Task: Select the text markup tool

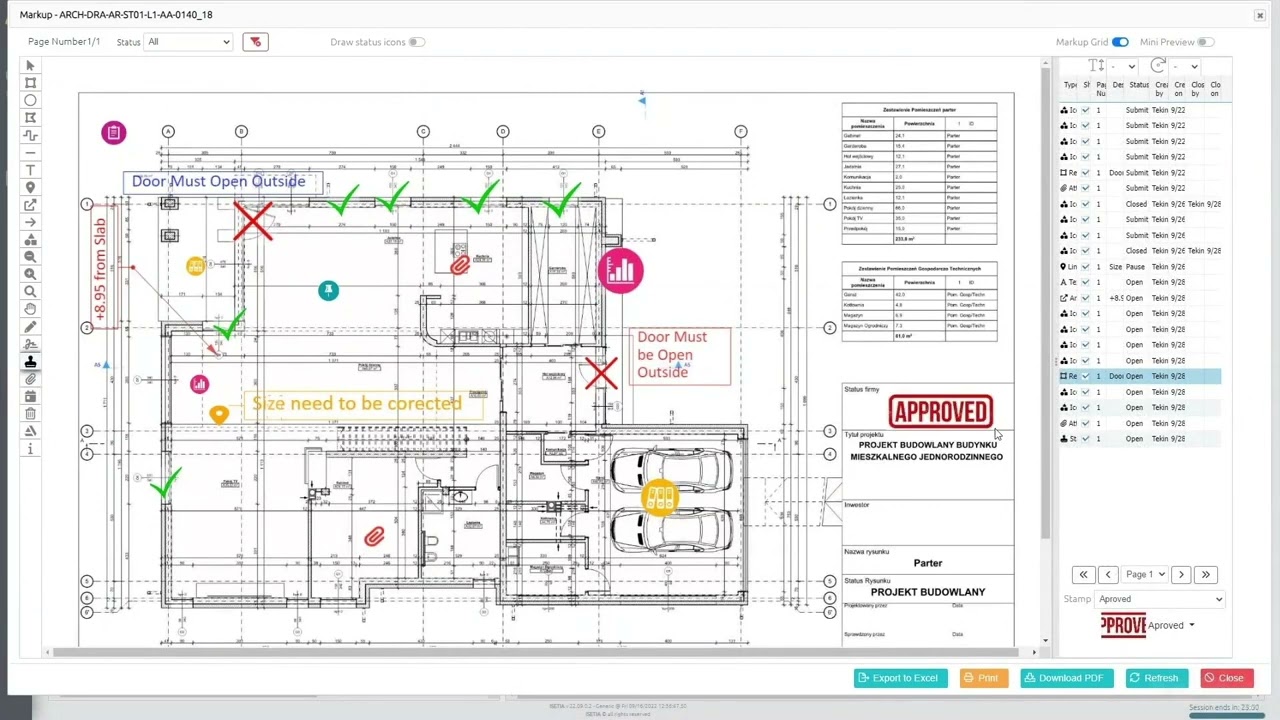Action: (30, 170)
